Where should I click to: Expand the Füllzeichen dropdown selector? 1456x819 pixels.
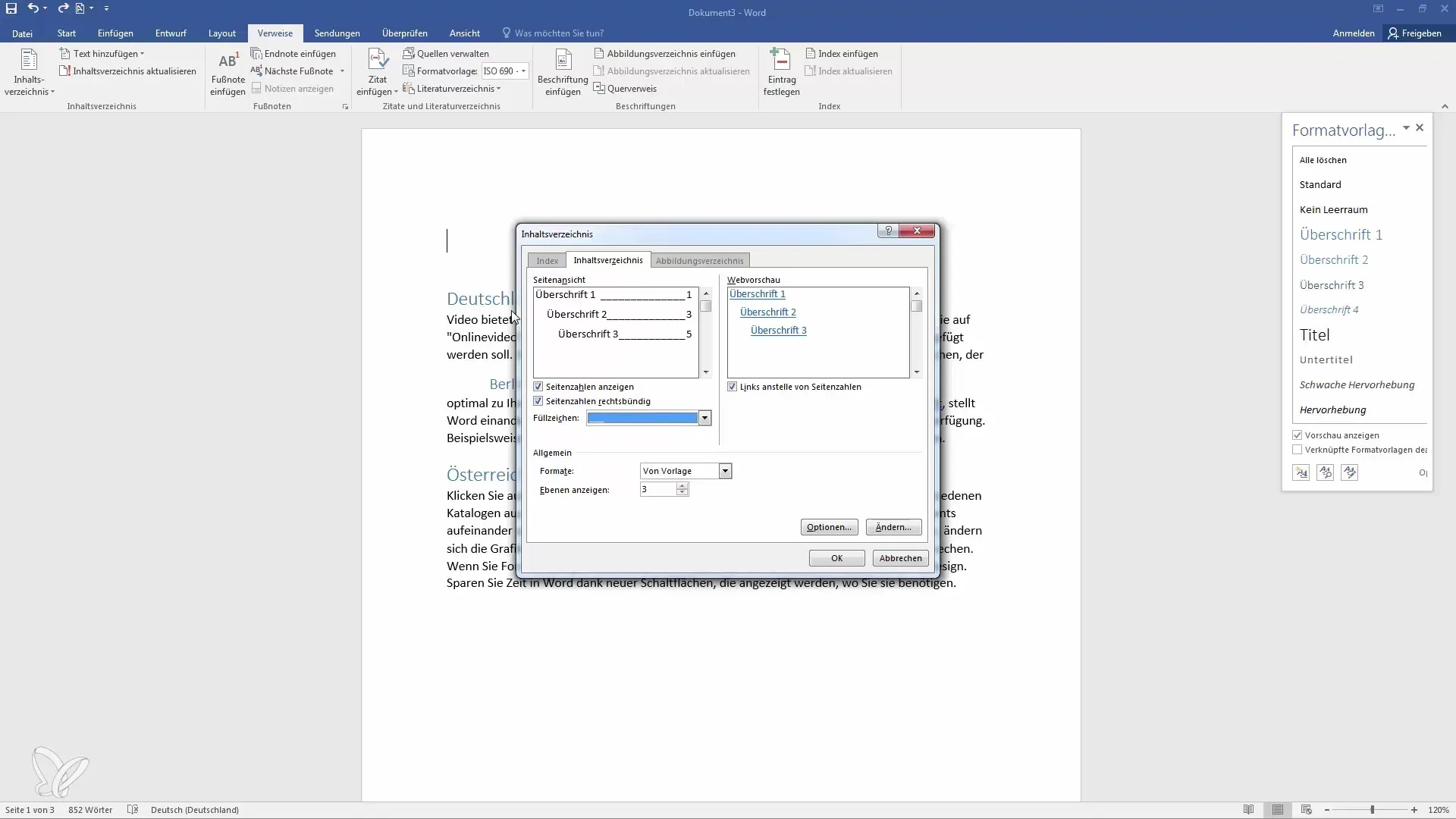704,418
